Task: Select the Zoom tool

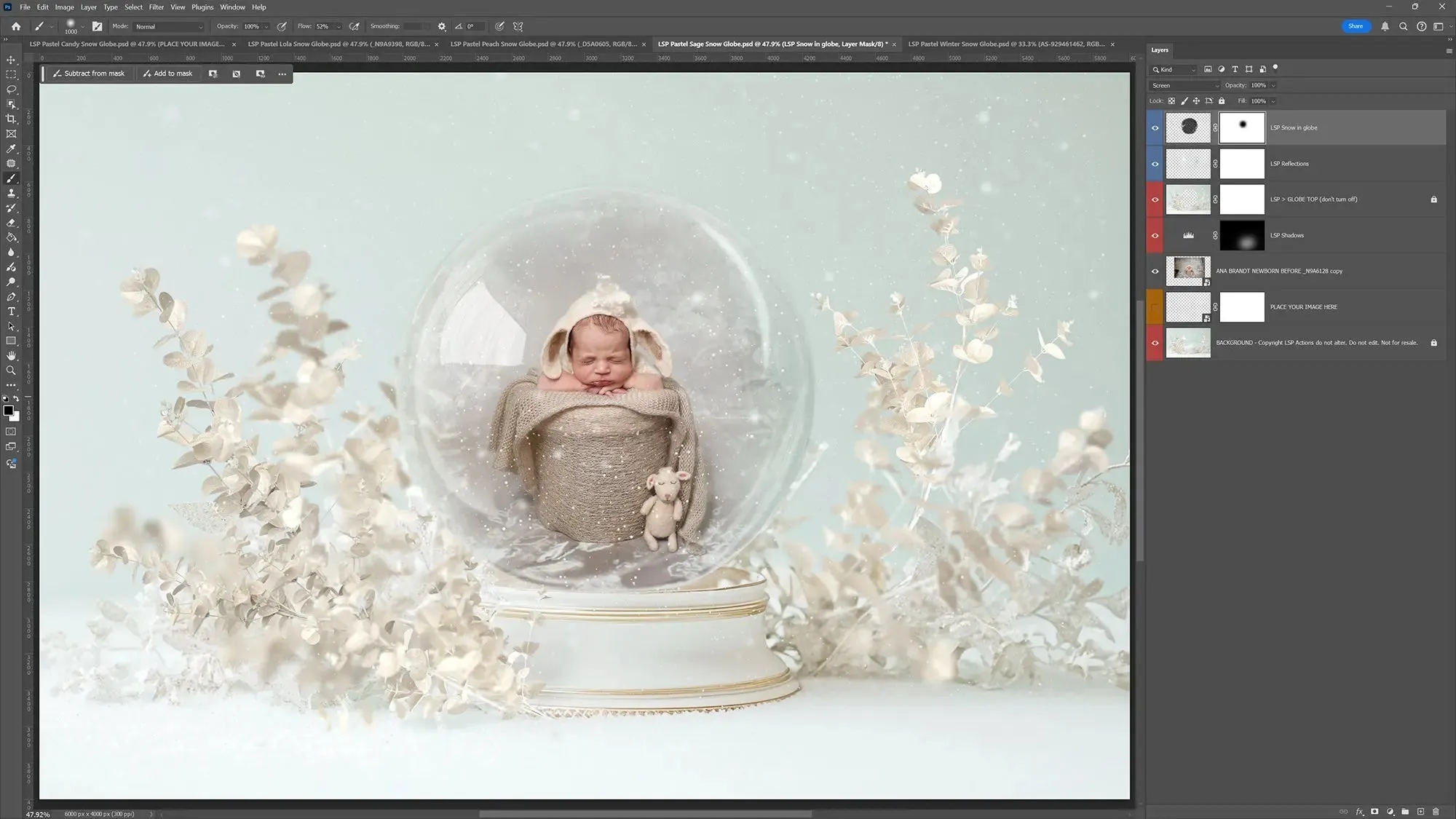Action: pos(11,371)
